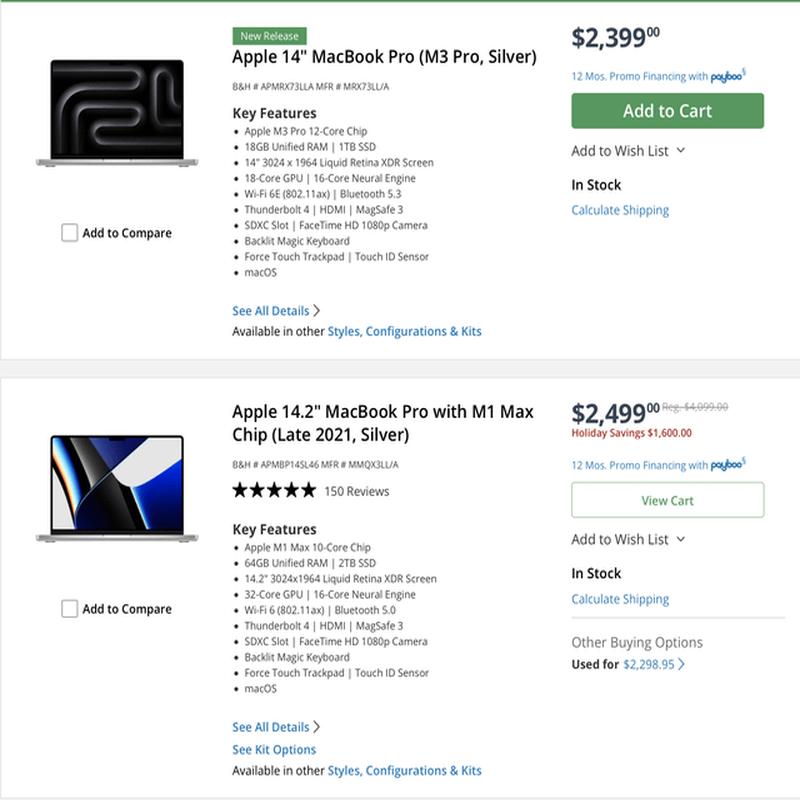Calculate Shipping for the M3 Pro MacBook

620,210
